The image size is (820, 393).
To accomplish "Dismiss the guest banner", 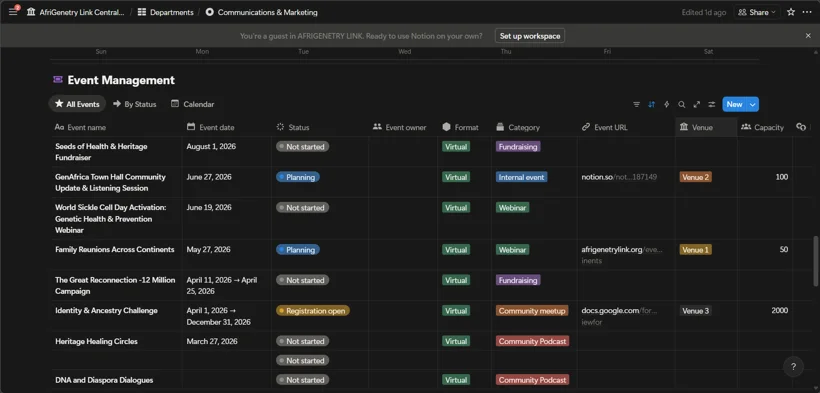I will tap(808, 36).
